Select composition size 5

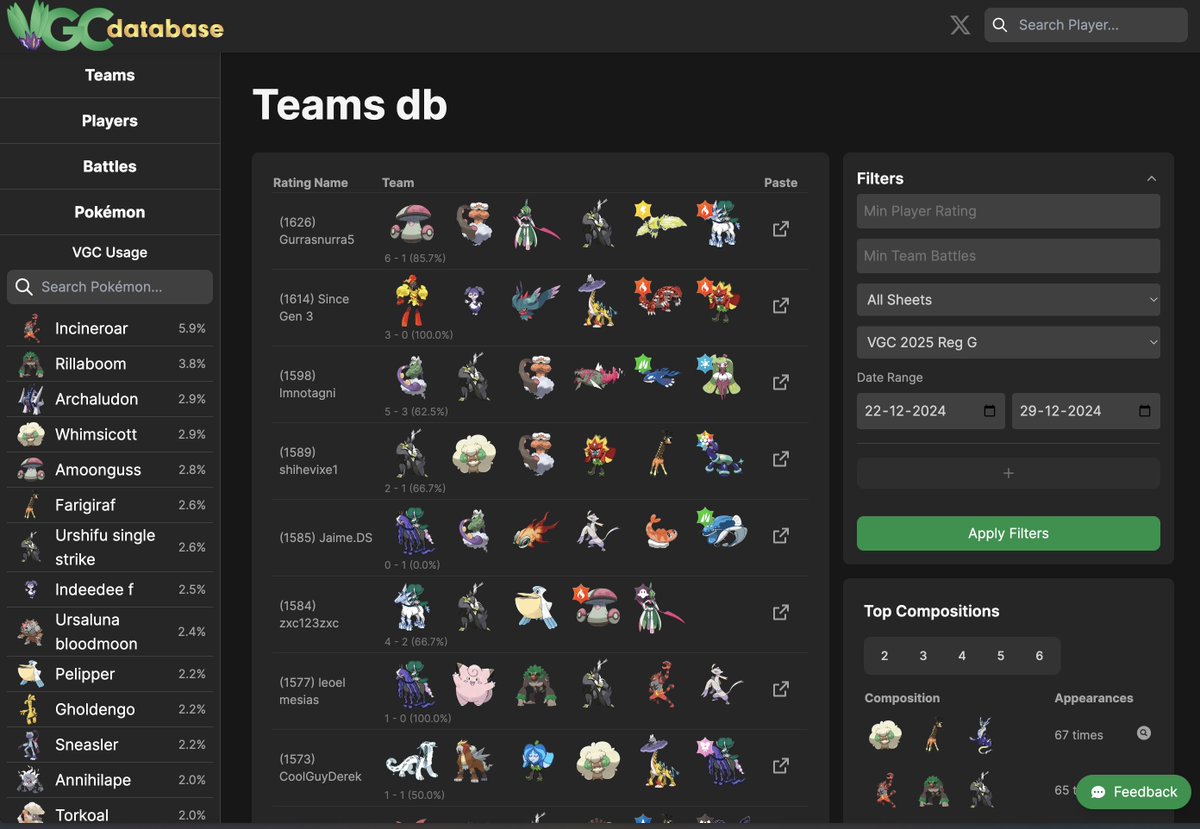pos(1001,656)
